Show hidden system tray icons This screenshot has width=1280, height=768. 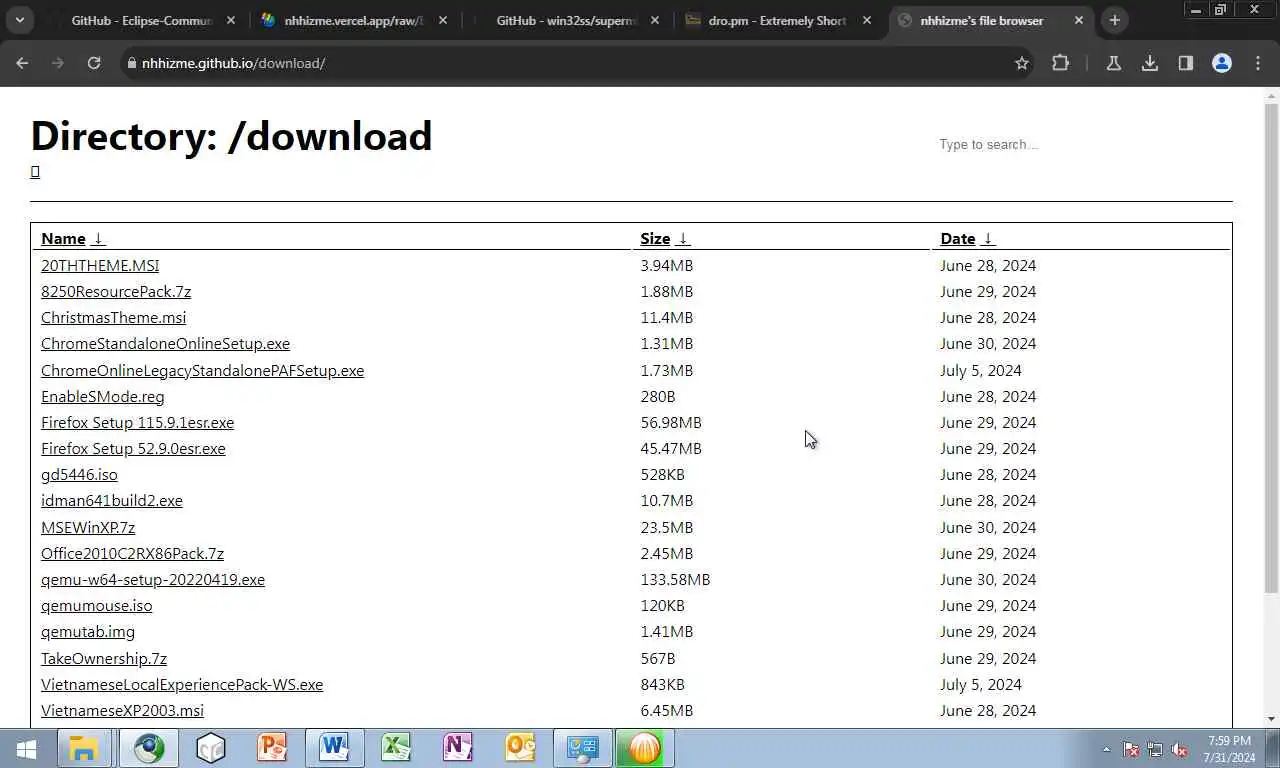pos(1106,749)
